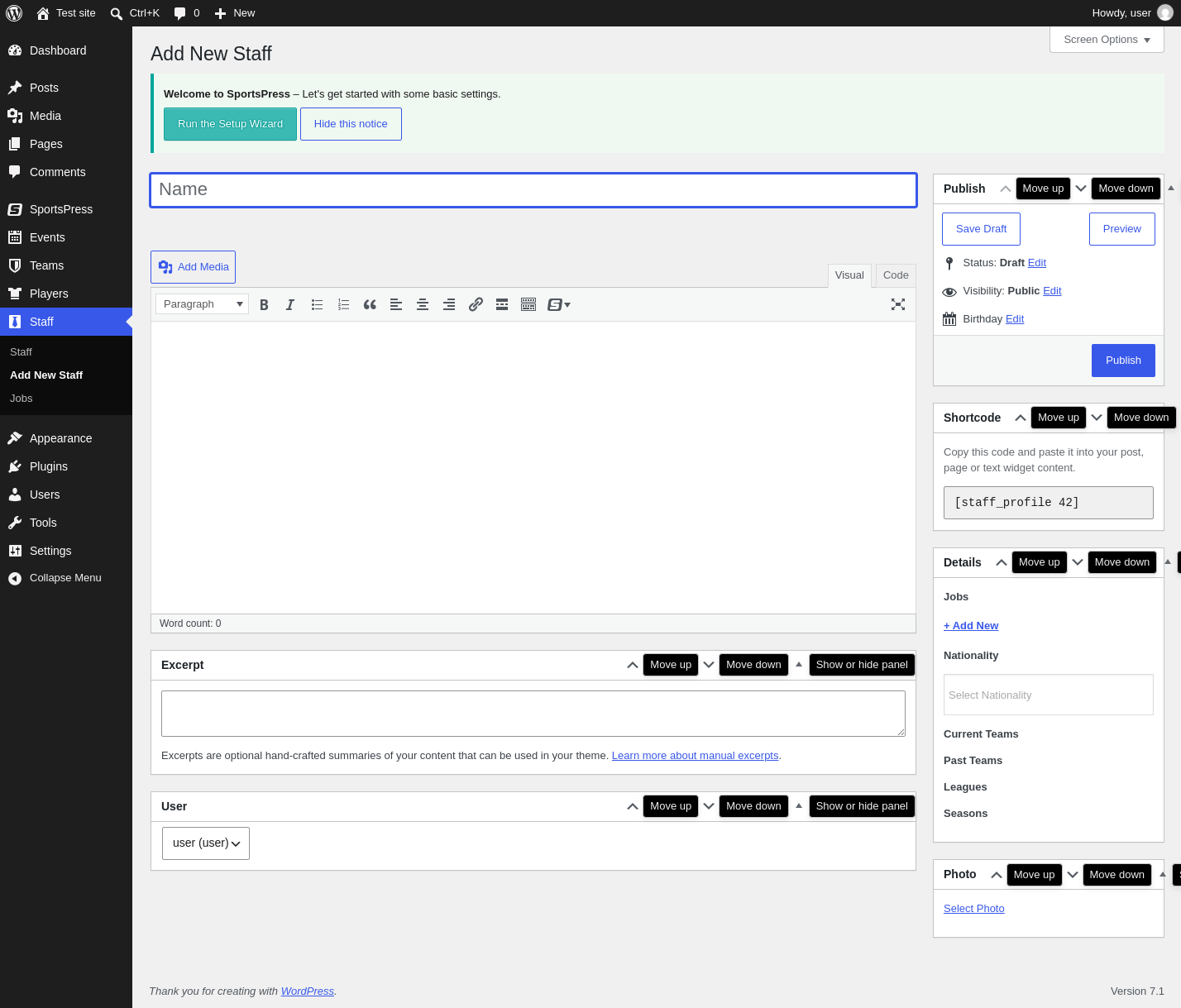Center align text in editor
Viewport: 1181px width, 1008px height.
(x=423, y=304)
